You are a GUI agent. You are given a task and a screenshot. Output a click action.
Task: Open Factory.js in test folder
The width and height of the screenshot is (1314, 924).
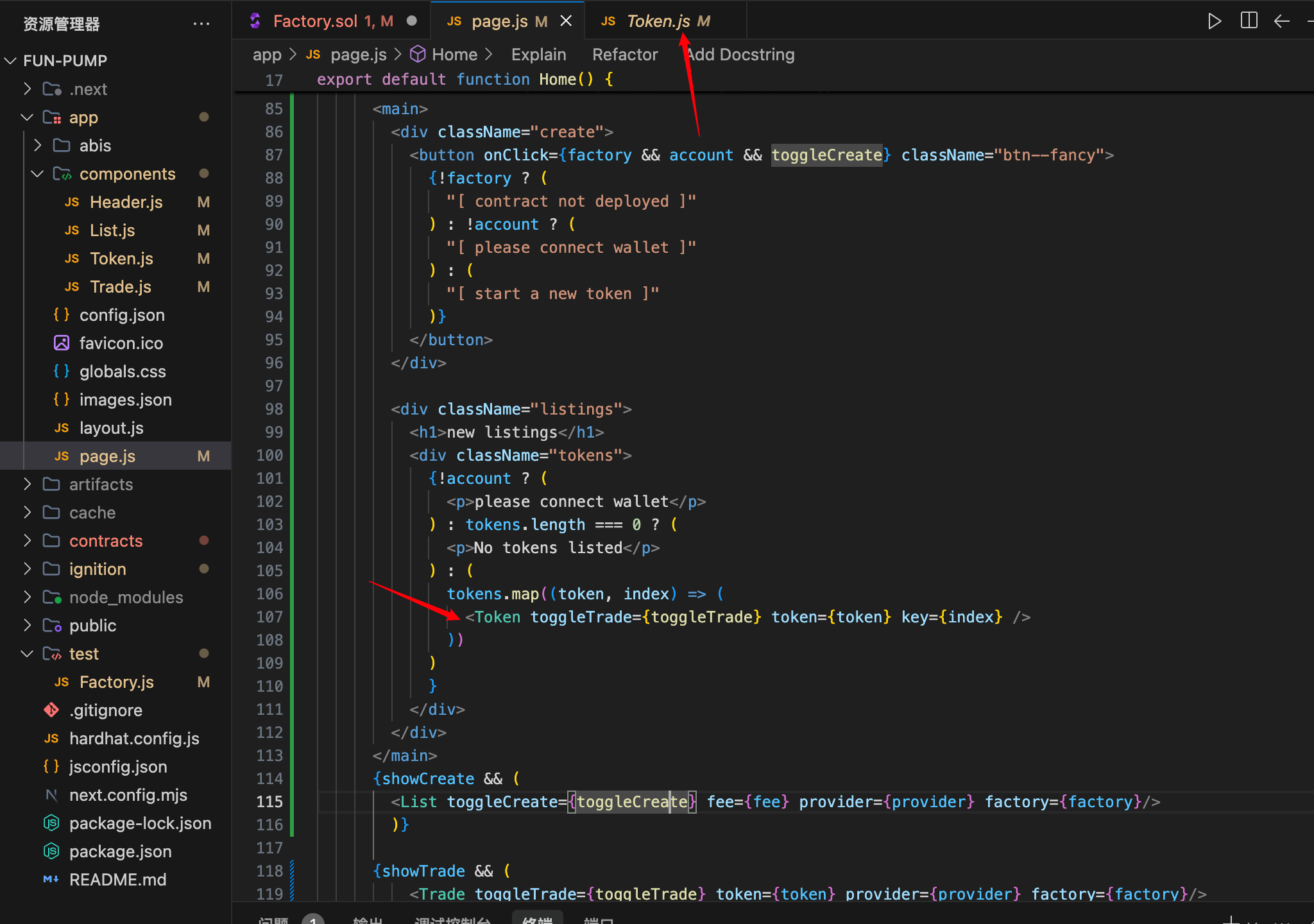115,682
